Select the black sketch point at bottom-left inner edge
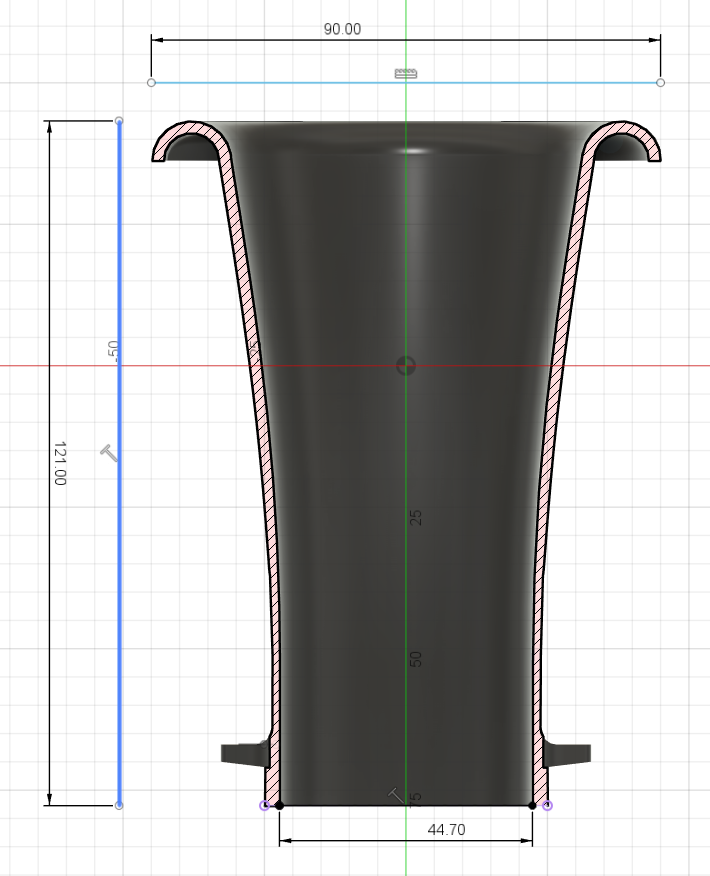 click(280, 805)
